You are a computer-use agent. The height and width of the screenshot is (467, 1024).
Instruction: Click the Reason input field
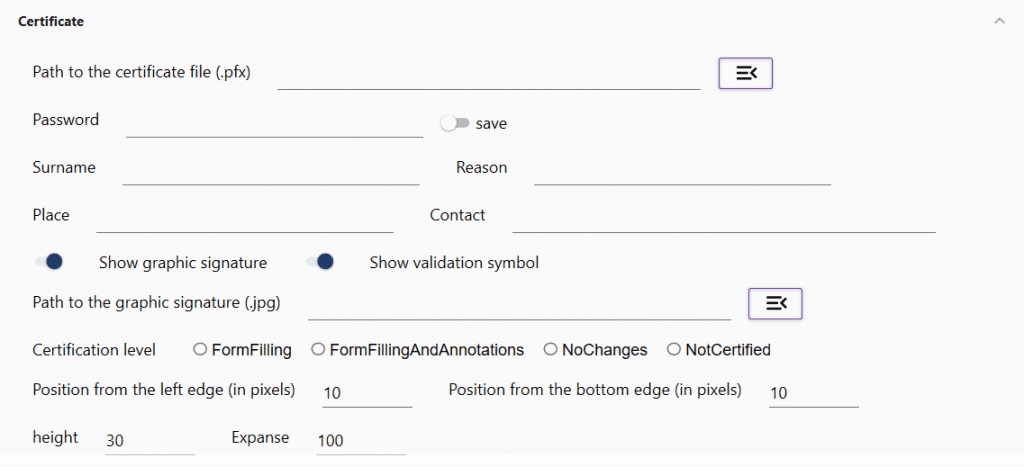click(x=682, y=170)
